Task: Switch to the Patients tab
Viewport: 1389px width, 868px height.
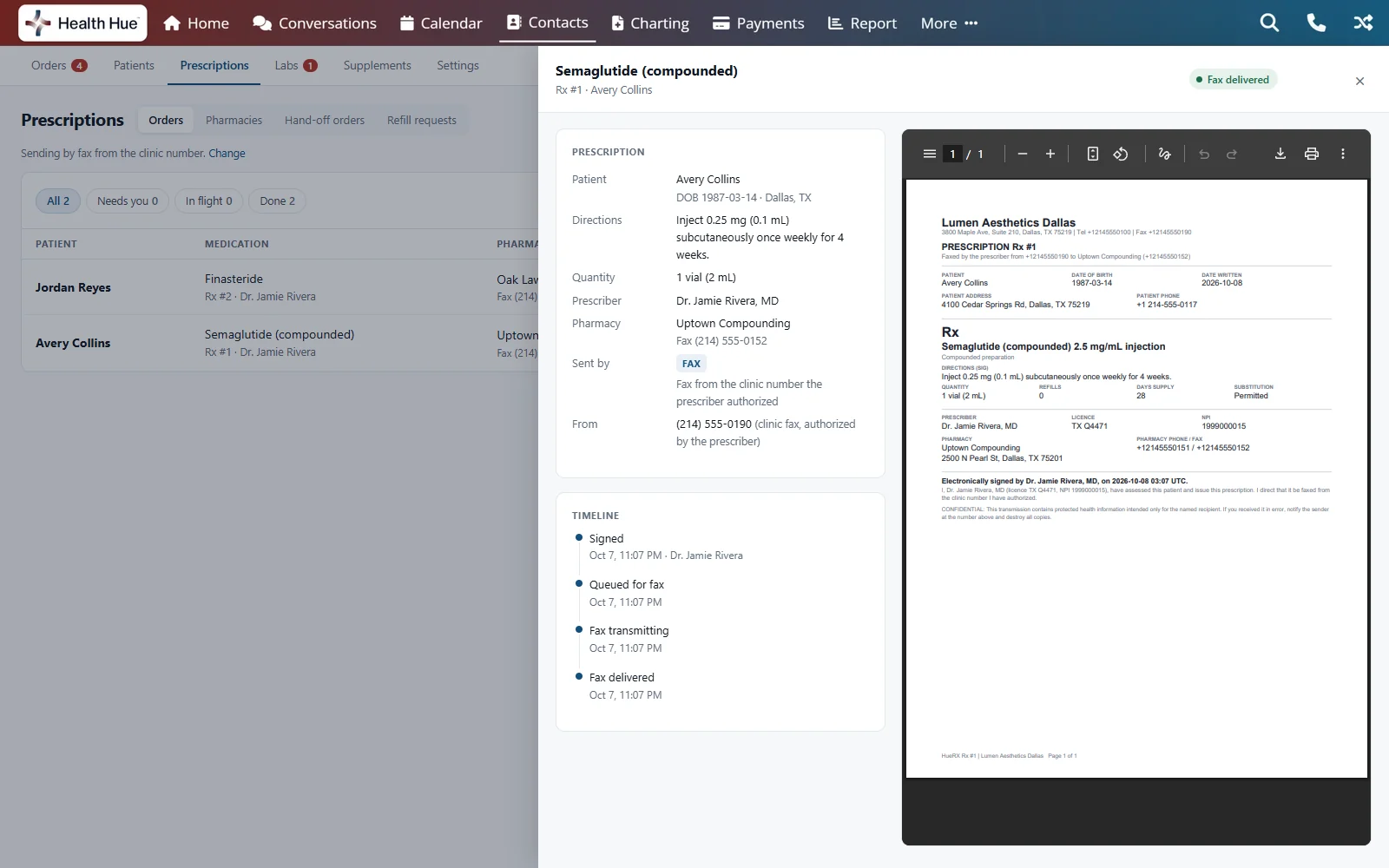Action: [x=134, y=66]
